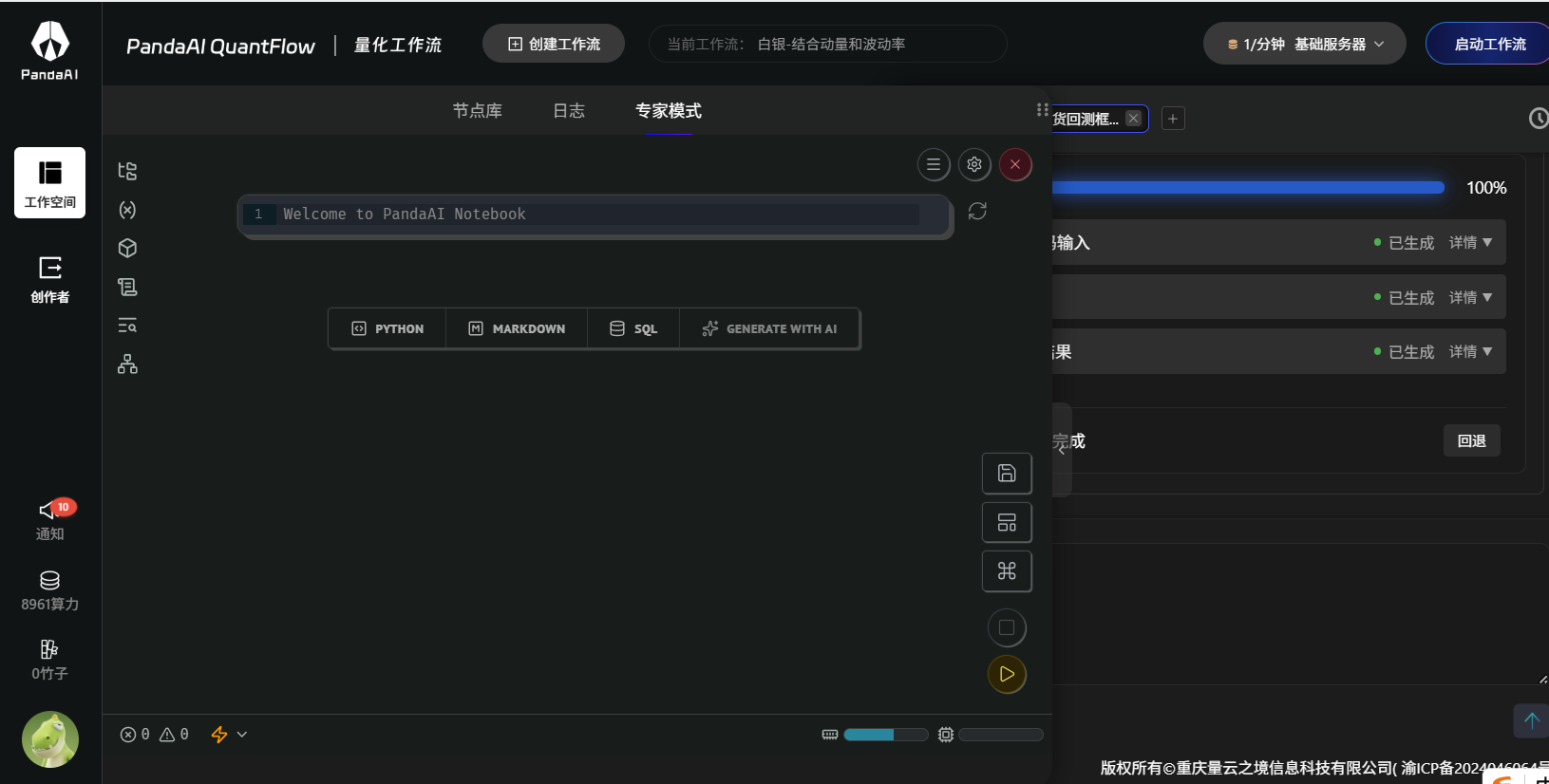The width and height of the screenshot is (1549, 784).
Task: Open the user avatar profile
Action: [50, 739]
